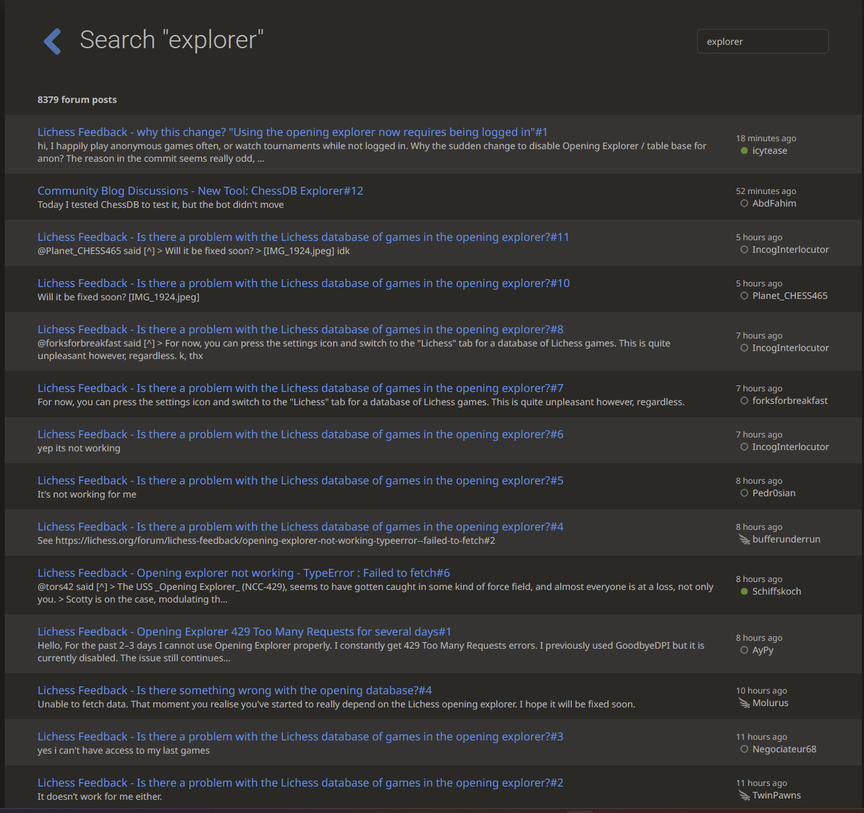Open "something wrong with the opening database?#4" post

coord(235,690)
